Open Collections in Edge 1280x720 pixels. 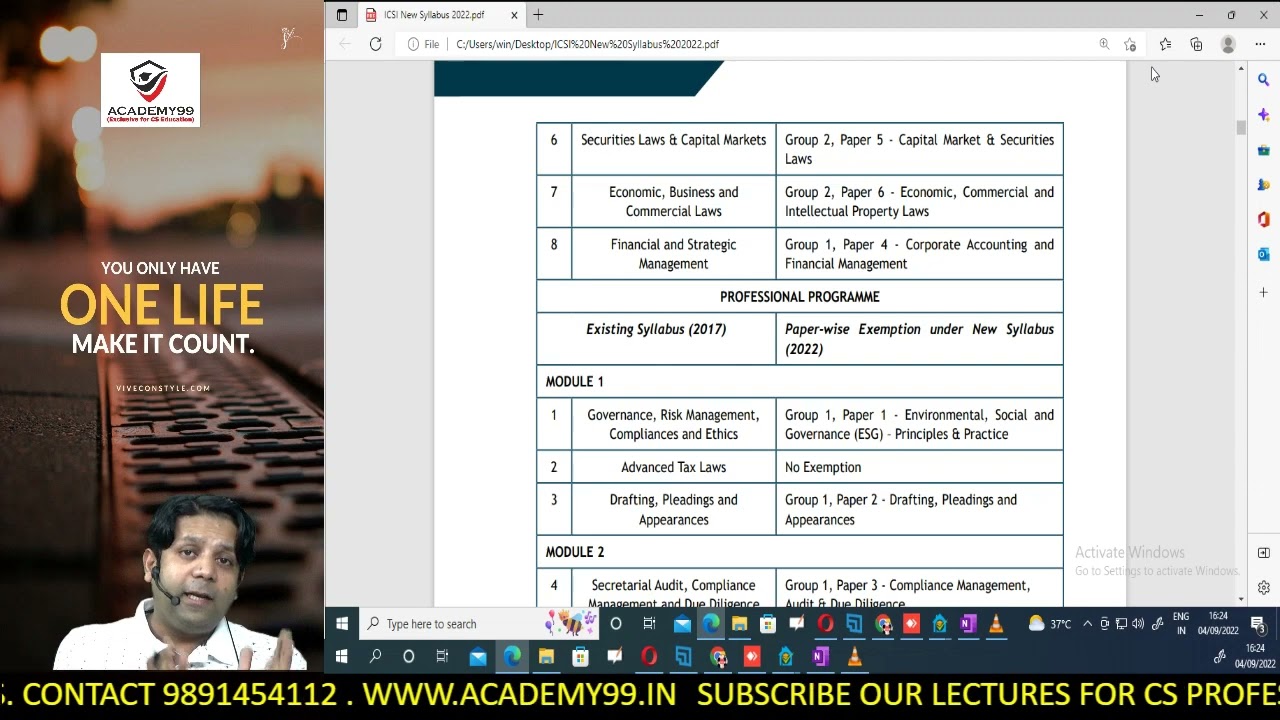pos(1196,44)
